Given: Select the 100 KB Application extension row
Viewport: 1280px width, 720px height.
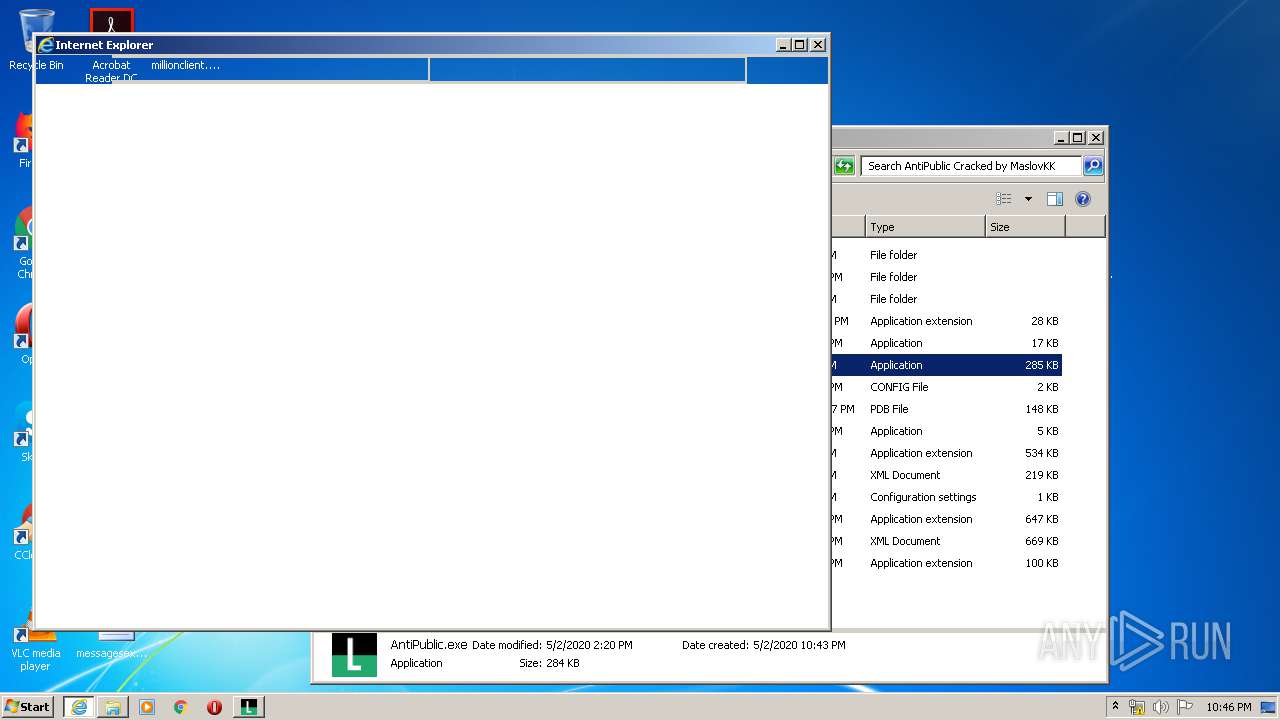Looking at the screenshot, I should coord(946,563).
